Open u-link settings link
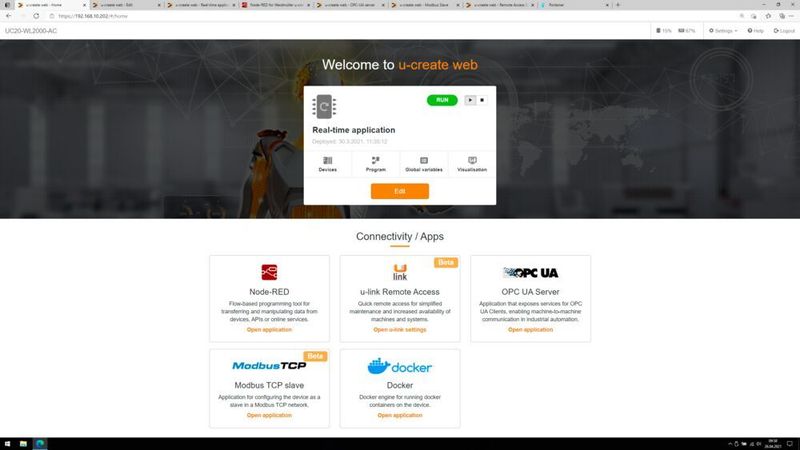The image size is (800, 450). [399, 330]
